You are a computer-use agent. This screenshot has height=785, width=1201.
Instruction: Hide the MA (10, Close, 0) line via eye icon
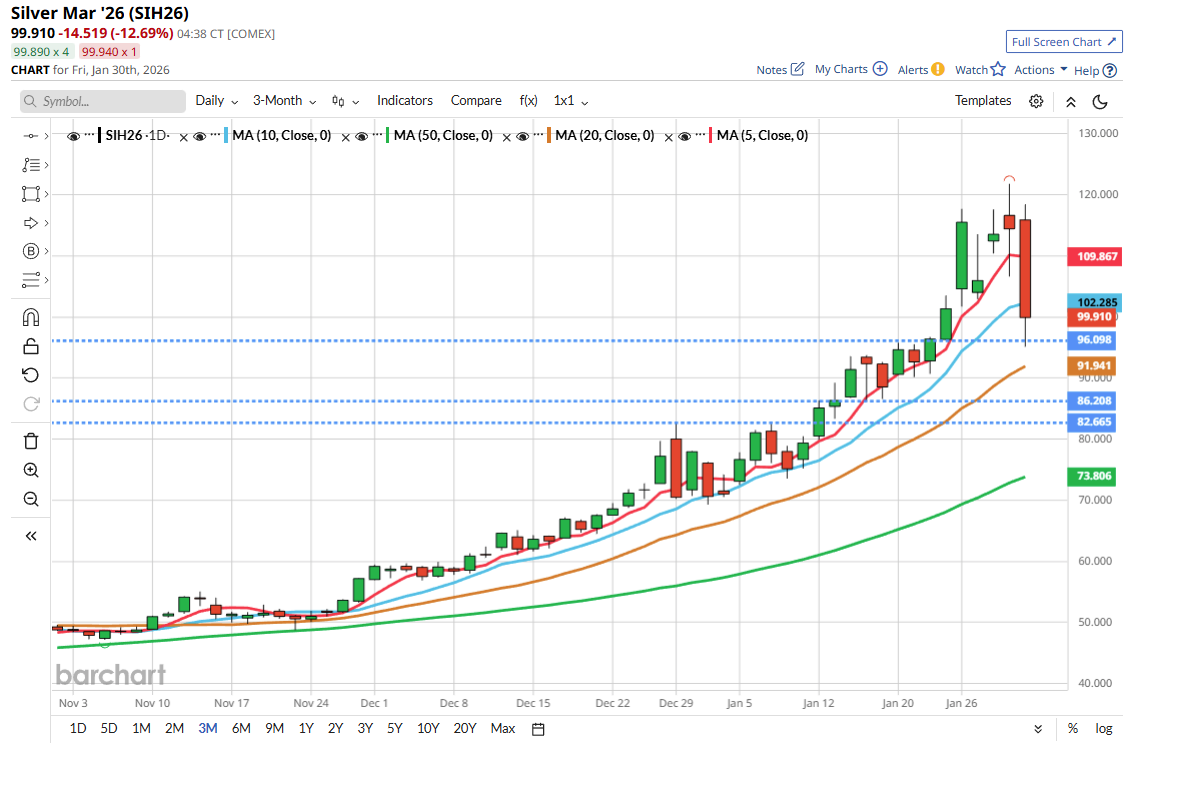point(200,136)
